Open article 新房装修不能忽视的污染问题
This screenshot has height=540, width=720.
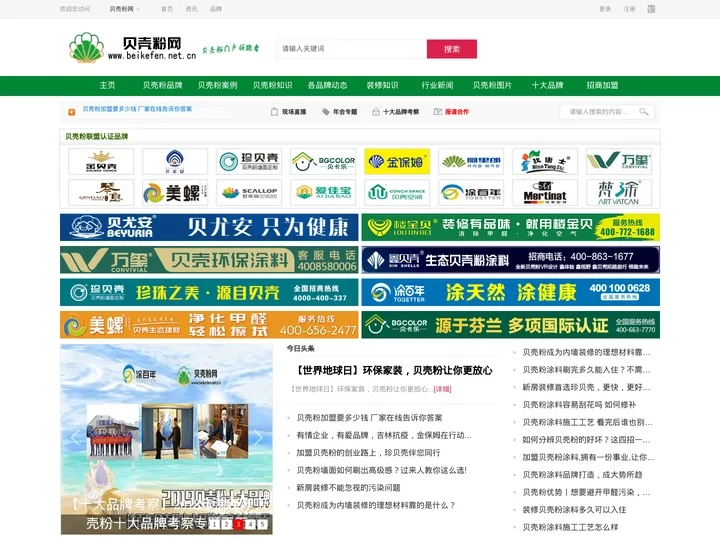349,488
